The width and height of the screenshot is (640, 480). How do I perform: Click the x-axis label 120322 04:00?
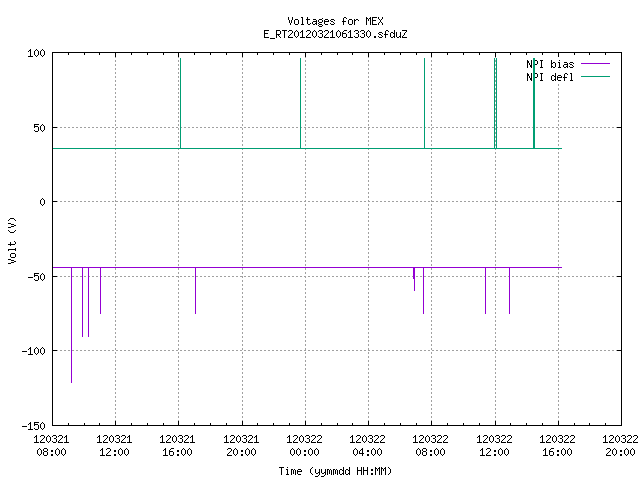[367, 446]
